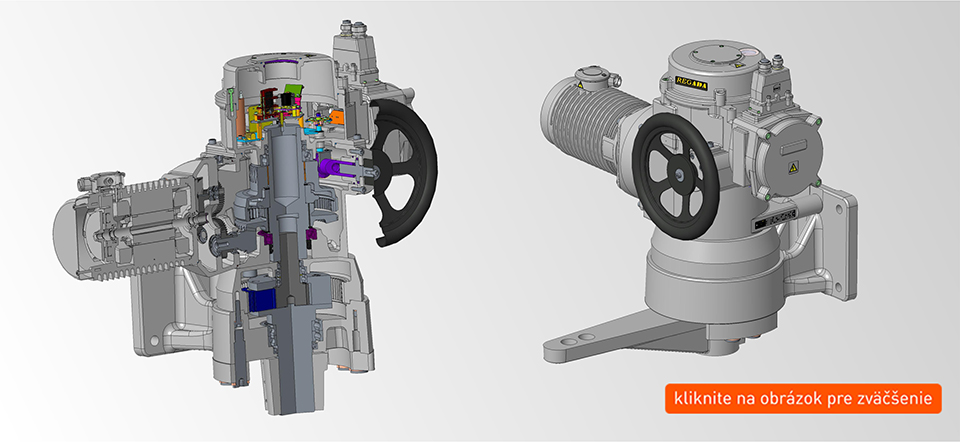Click the orange part in the control section

point(337,117)
